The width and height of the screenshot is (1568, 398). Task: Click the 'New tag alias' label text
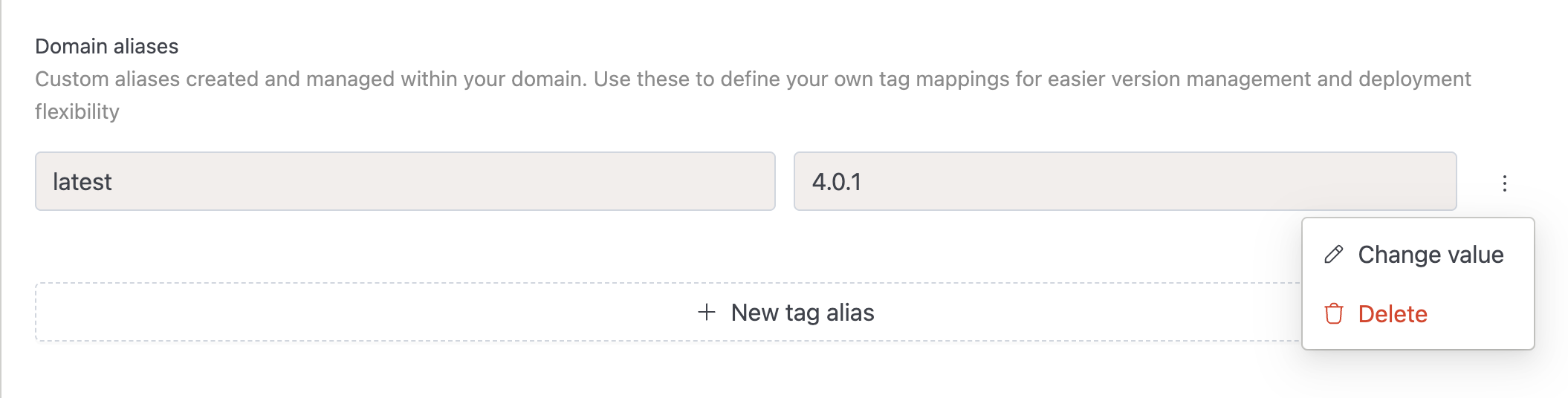coord(803,313)
